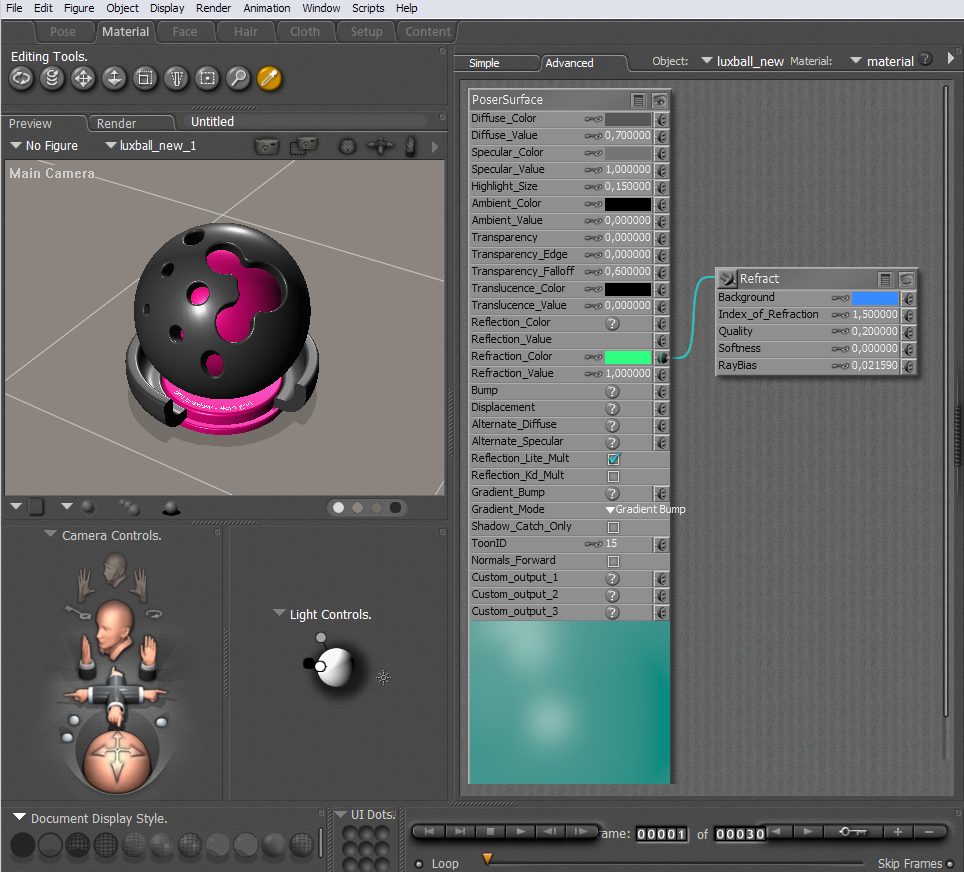Click the Edit Keyframes key icon
964x872 pixels.
pos(855,832)
